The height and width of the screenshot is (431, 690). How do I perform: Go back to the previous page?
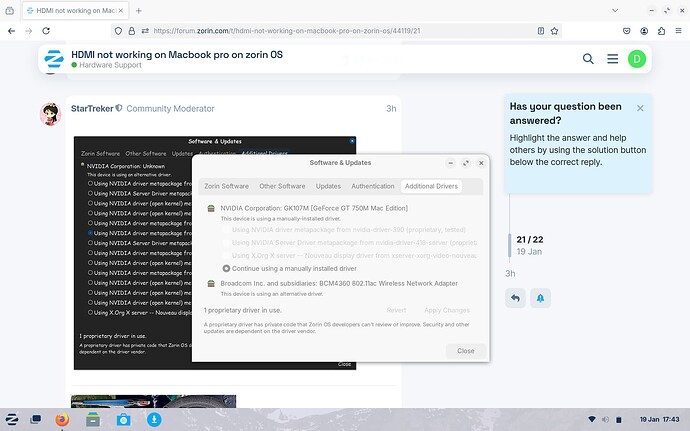(11, 31)
